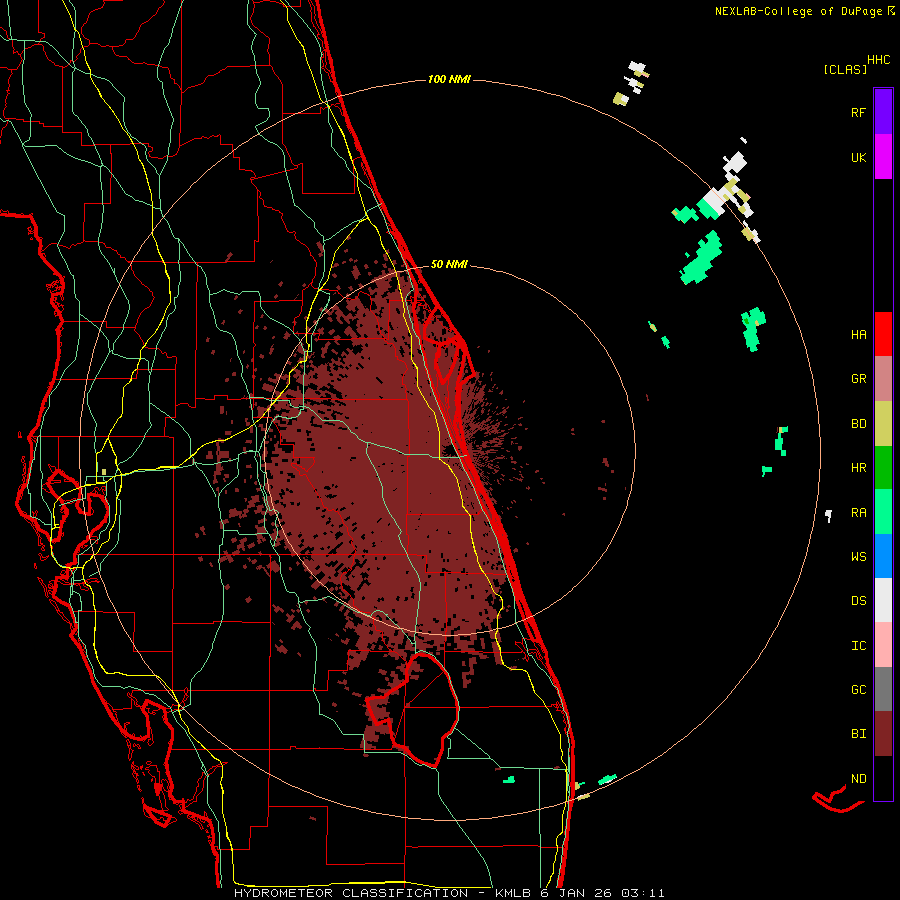Click the ND legend label
This screenshot has height=900, width=900.
pyautogui.click(x=858, y=779)
